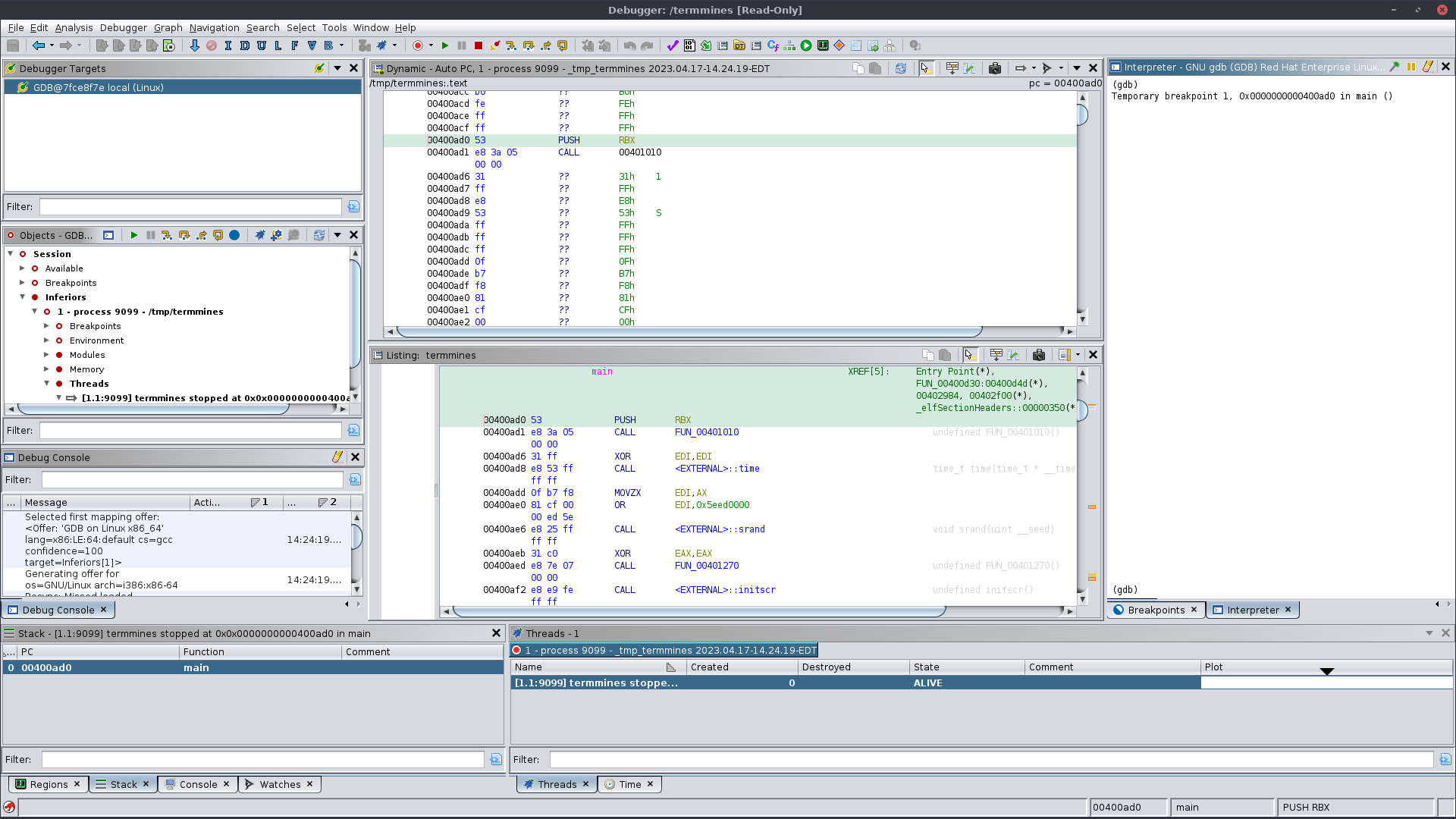The height and width of the screenshot is (819, 1456).
Task: Click the refresh icon in the Dynamic panel
Action: [901, 67]
